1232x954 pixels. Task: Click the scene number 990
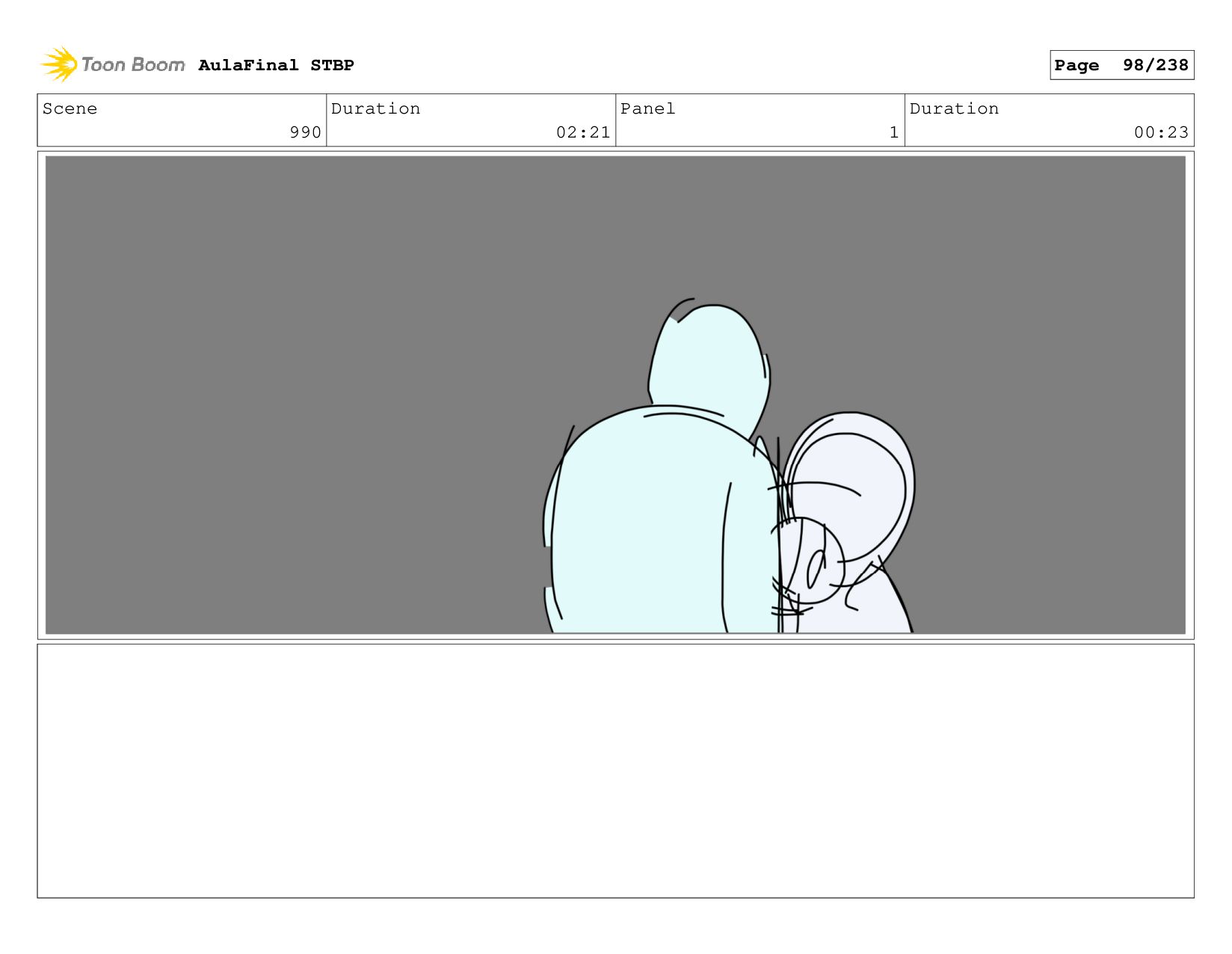click(305, 132)
